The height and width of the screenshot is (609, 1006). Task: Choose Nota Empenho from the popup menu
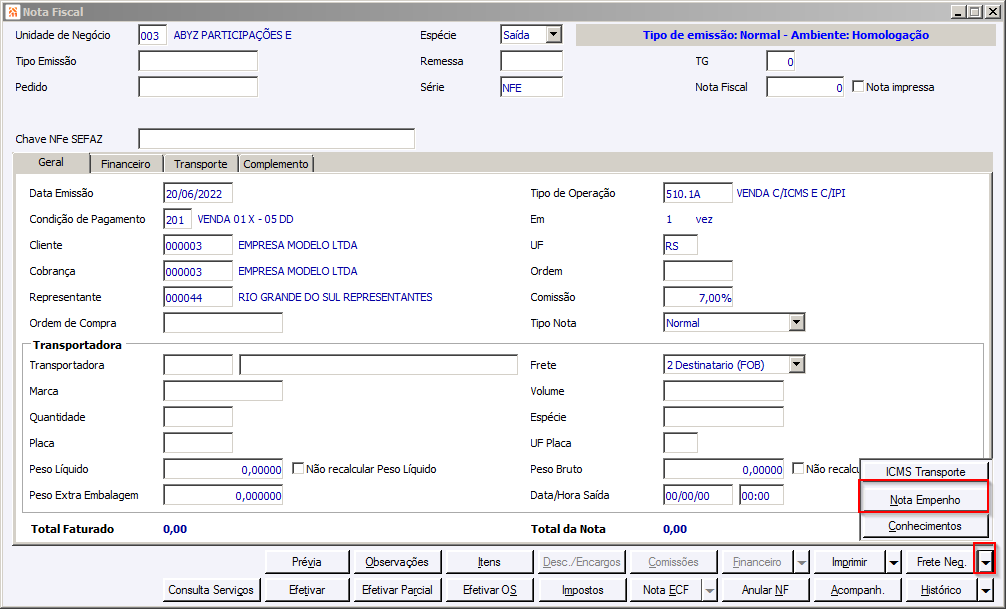click(925, 500)
